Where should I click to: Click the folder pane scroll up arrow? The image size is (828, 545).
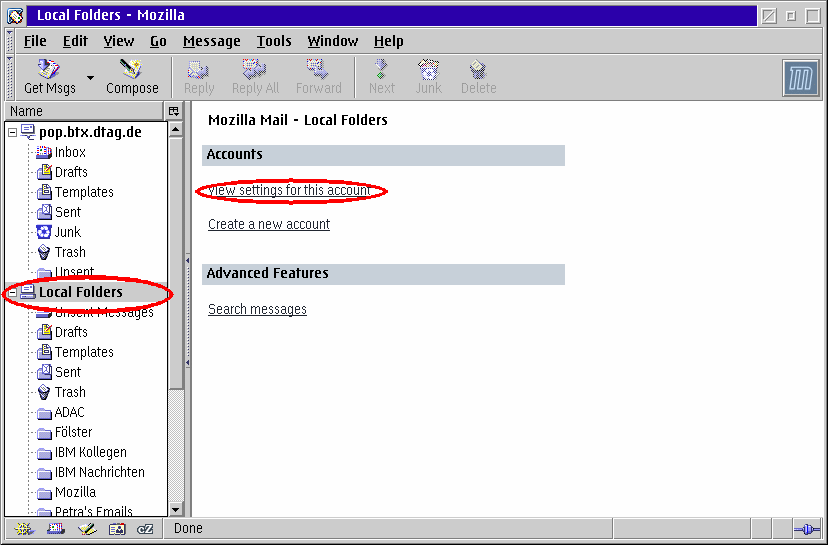click(176, 129)
